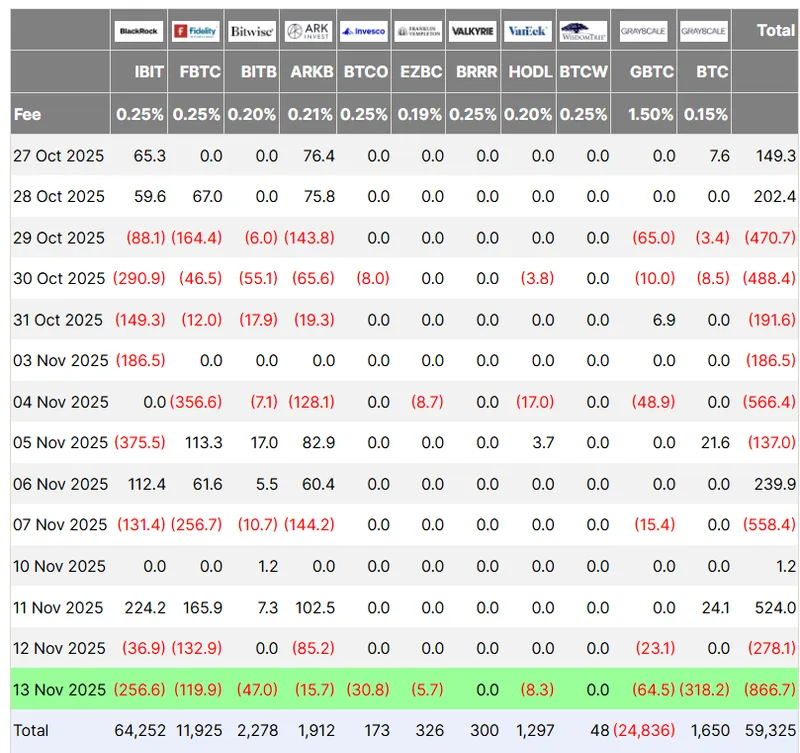Click the ARK Invest logo
Image resolution: width=800 pixels, height=753 pixels.
[308, 32]
